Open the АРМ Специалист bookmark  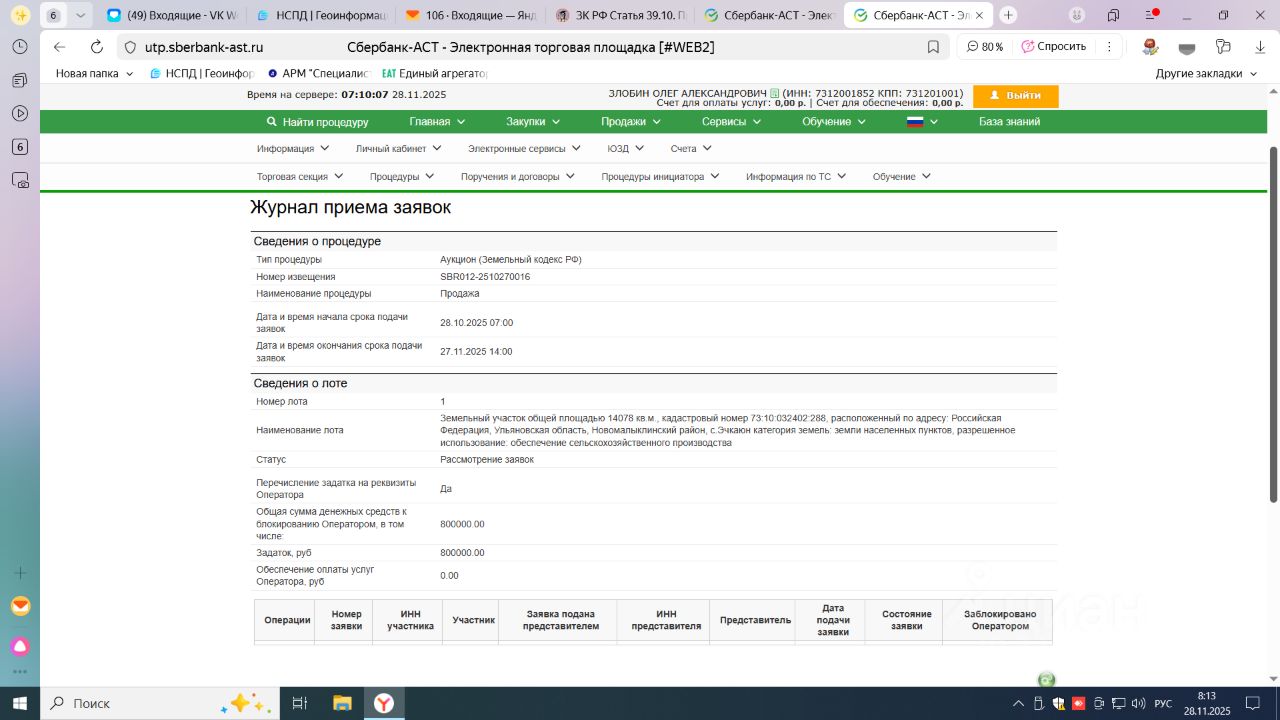pyautogui.click(x=319, y=74)
